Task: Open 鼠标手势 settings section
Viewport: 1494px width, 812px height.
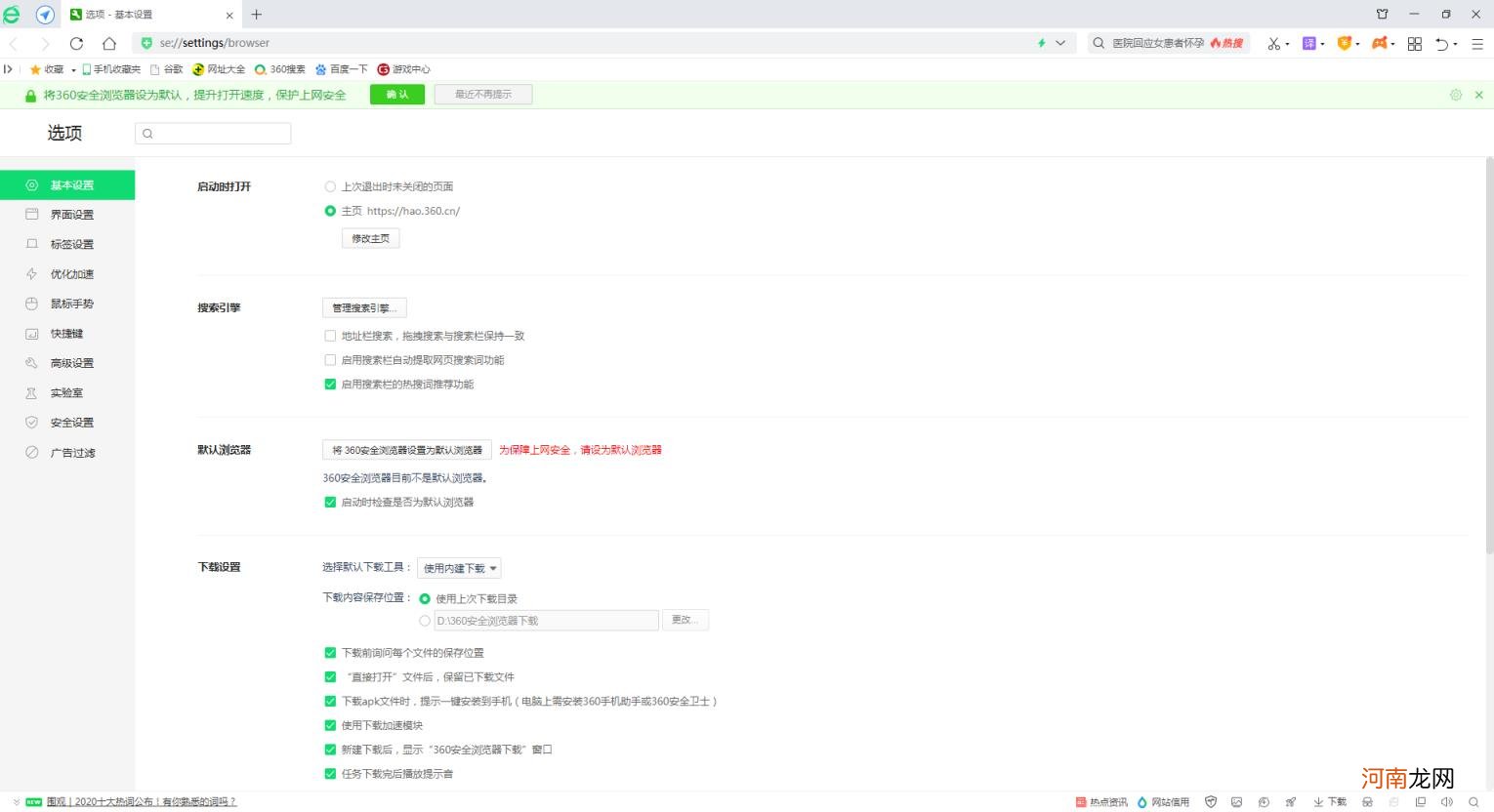Action: tap(67, 304)
